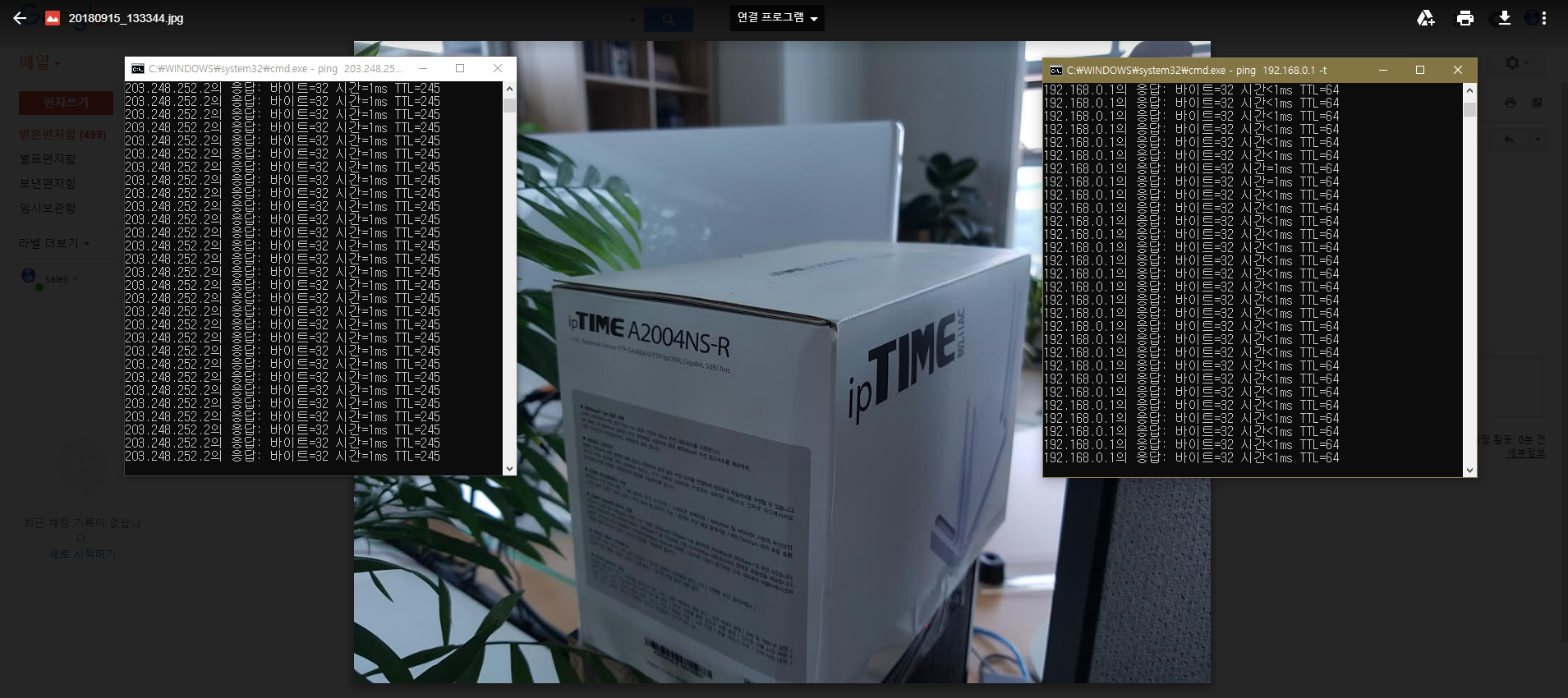
Task: Go back using the viewer's left arrow
Action: (x=20, y=18)
